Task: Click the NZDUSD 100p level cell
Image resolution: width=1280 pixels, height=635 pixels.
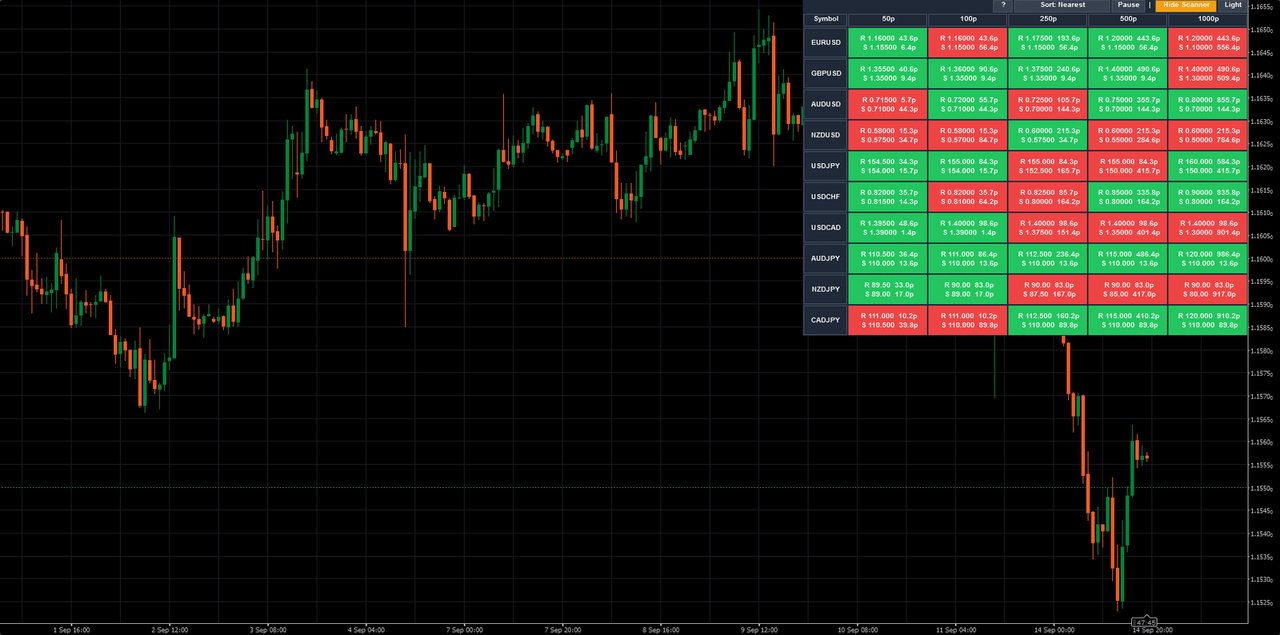Action: 968,135
